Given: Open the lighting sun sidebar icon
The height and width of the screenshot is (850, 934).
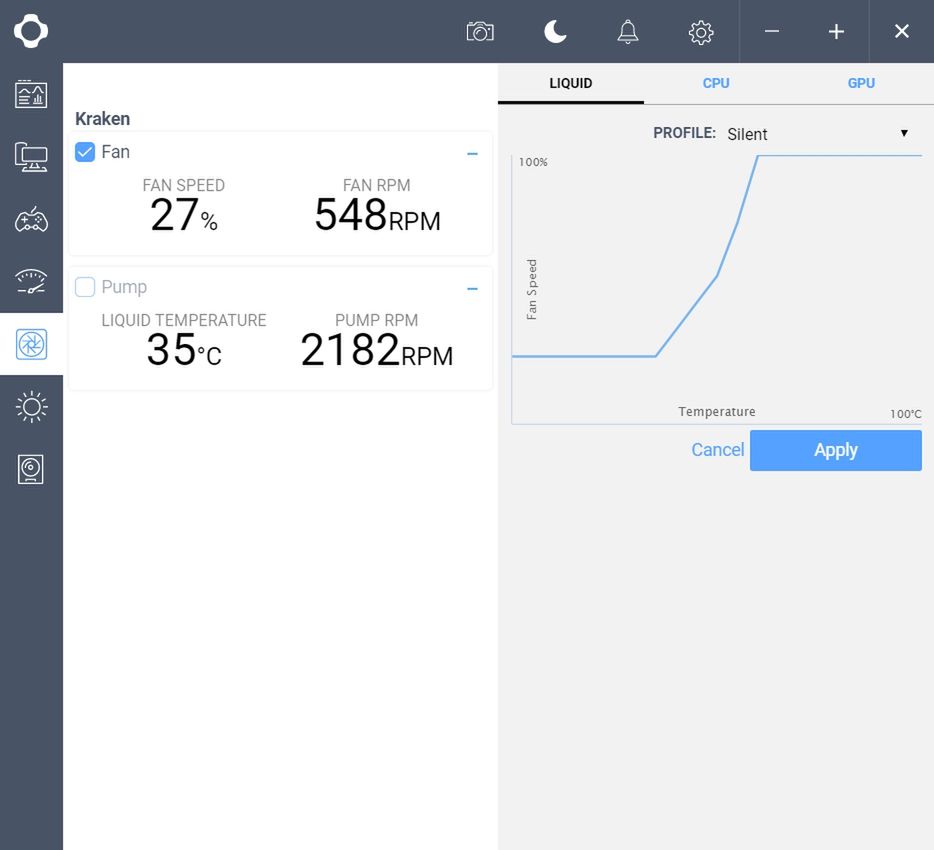Looking at the screenshot, I should click(x=31, y=407).
